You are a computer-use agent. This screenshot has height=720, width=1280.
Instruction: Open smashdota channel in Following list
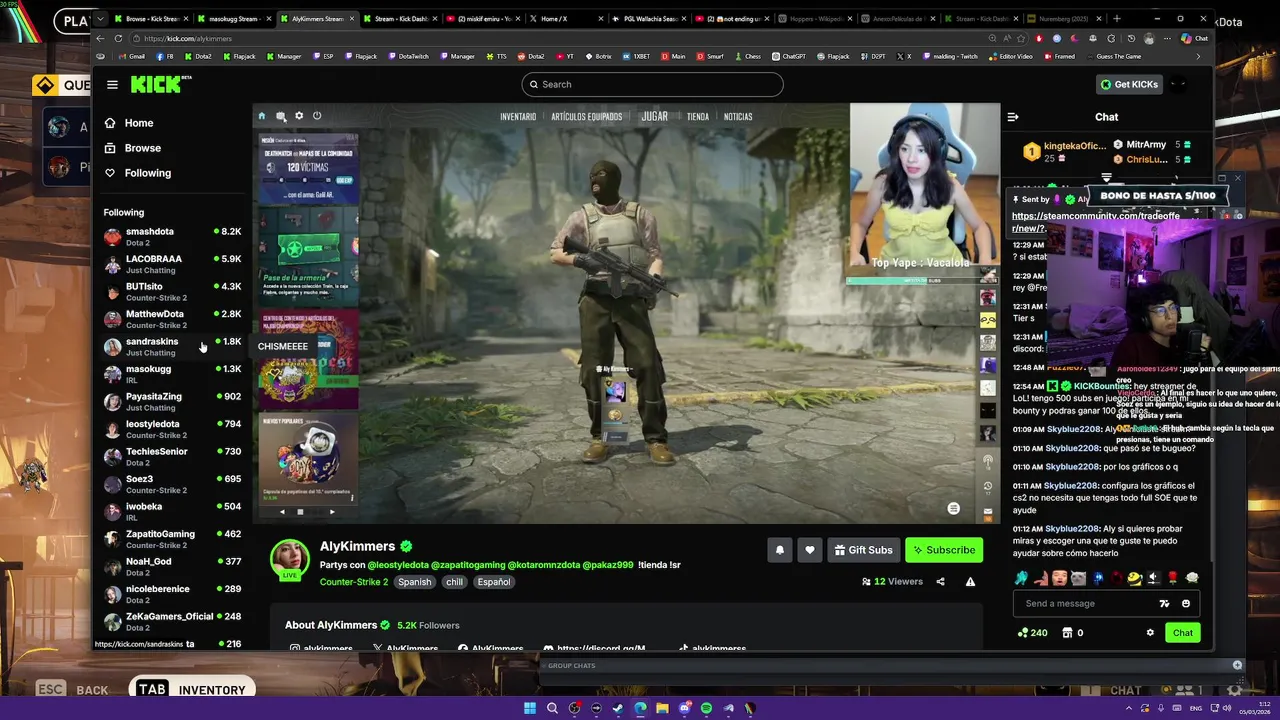172,236
